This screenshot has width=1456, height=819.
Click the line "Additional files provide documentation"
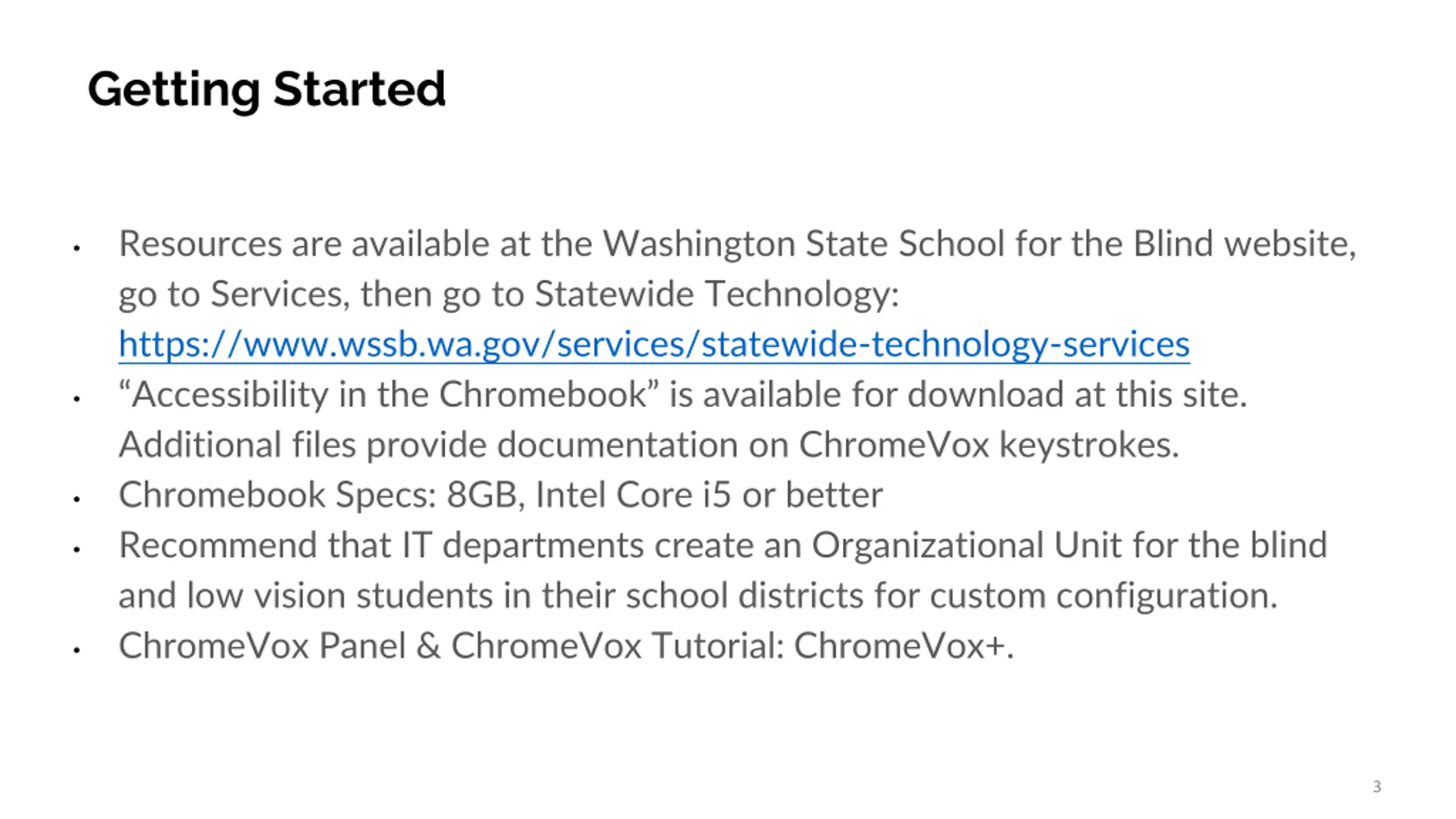coord(649,445)
